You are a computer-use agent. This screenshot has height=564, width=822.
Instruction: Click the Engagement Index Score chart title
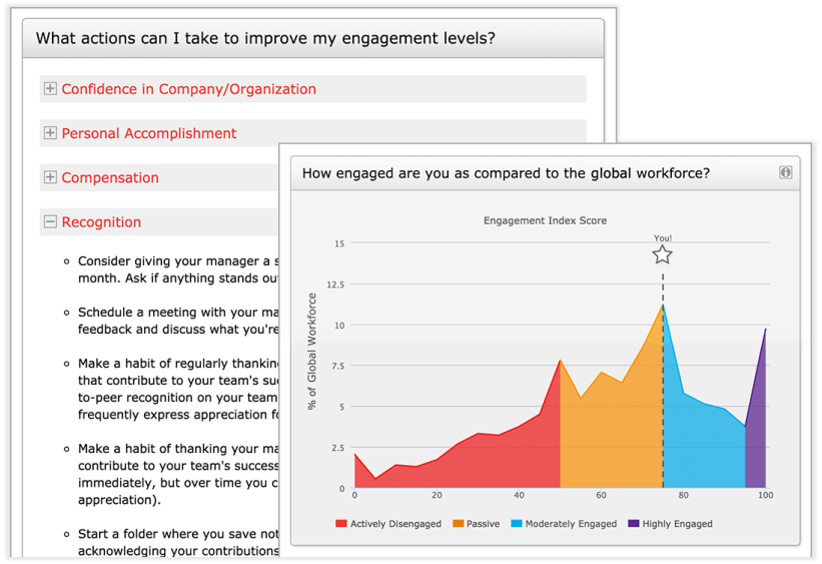(x=545, y=220)
